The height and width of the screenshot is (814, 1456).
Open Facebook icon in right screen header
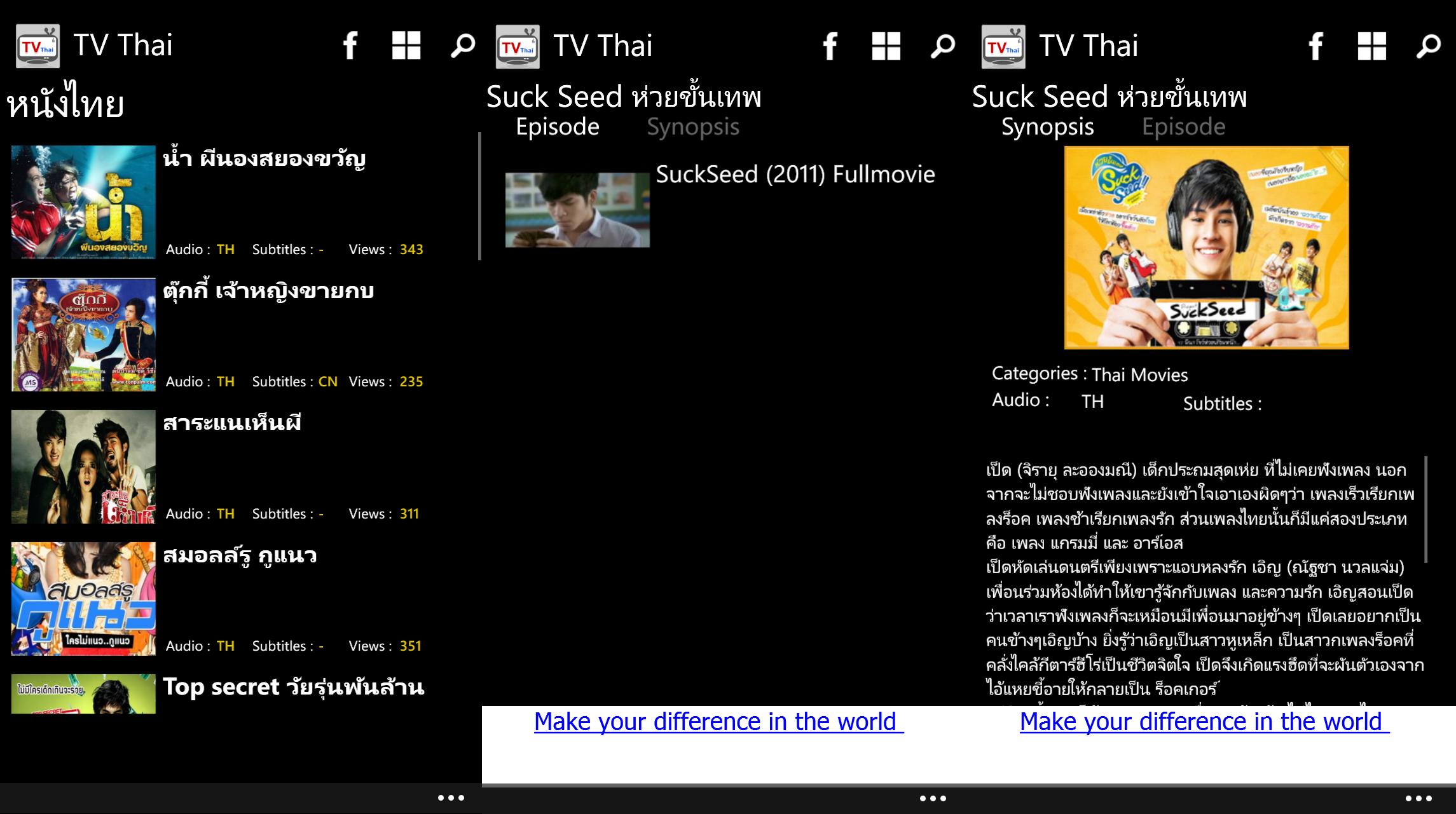pos(1315,46)
